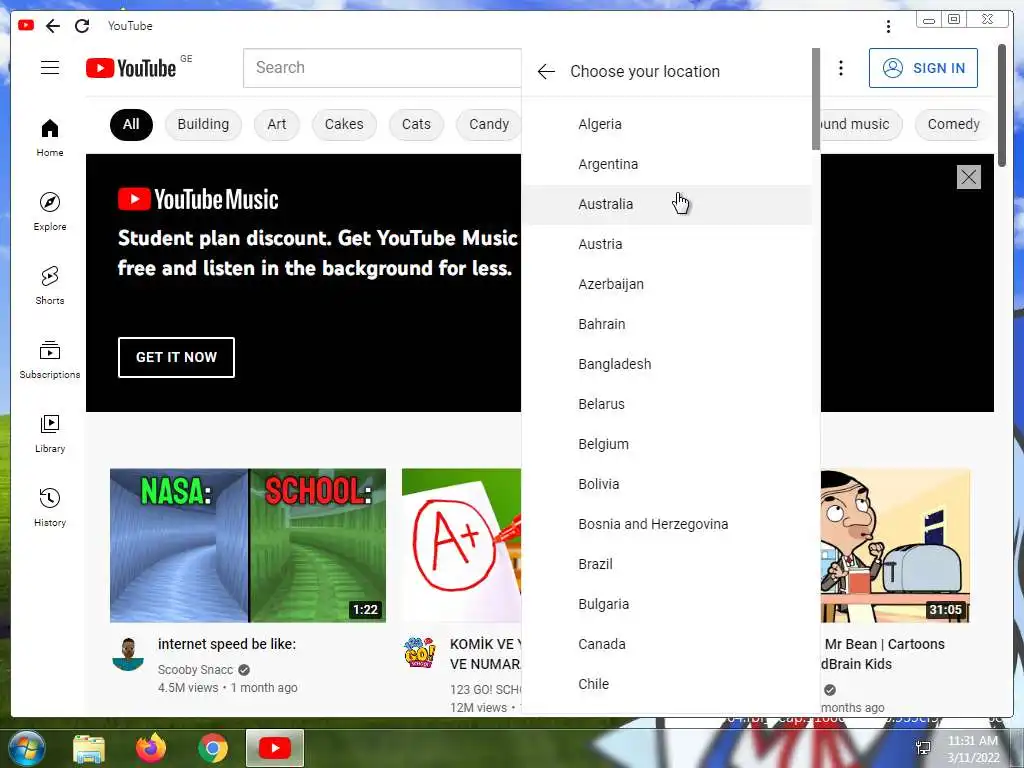Choose Canada as location
The width and height of the screenshot is (1024, 768).
click(667, 644)
